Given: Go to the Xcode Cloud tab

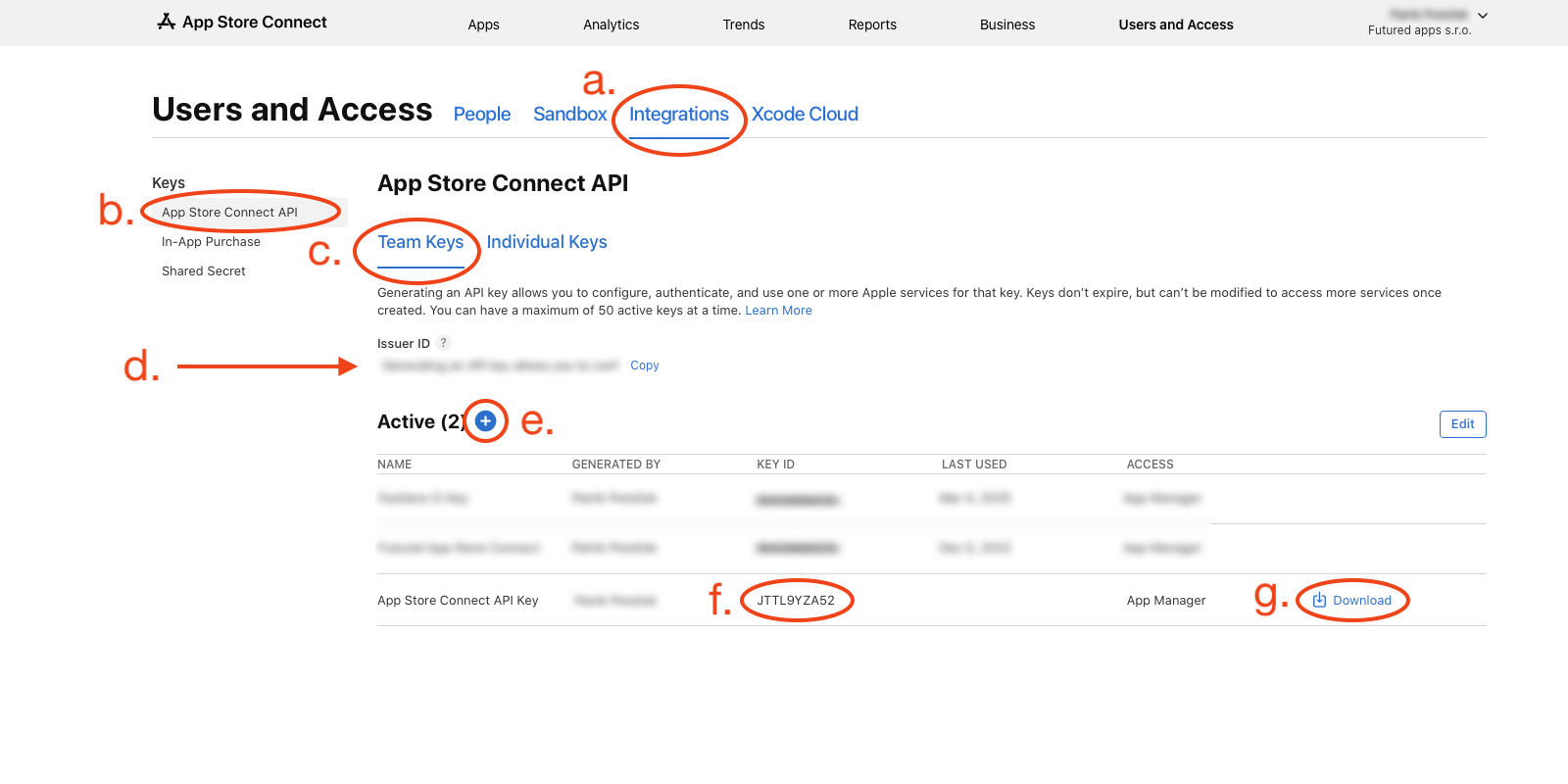Looking at the screenshot, I should 805,115.
